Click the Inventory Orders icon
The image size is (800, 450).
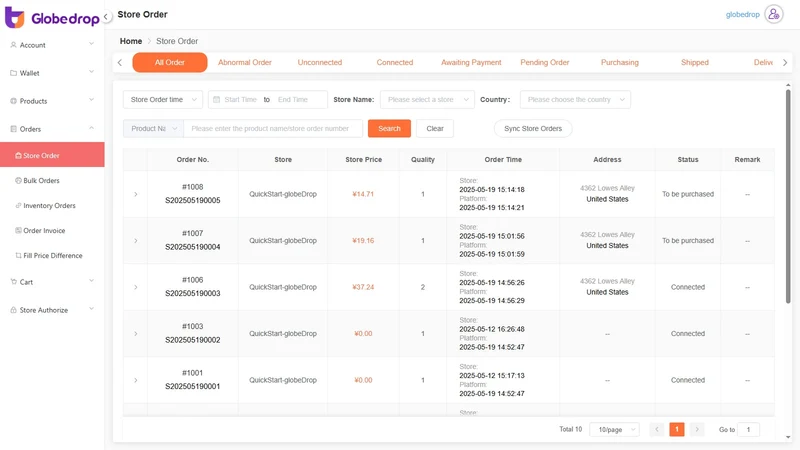pyautogui.click(x=18, y=206)
